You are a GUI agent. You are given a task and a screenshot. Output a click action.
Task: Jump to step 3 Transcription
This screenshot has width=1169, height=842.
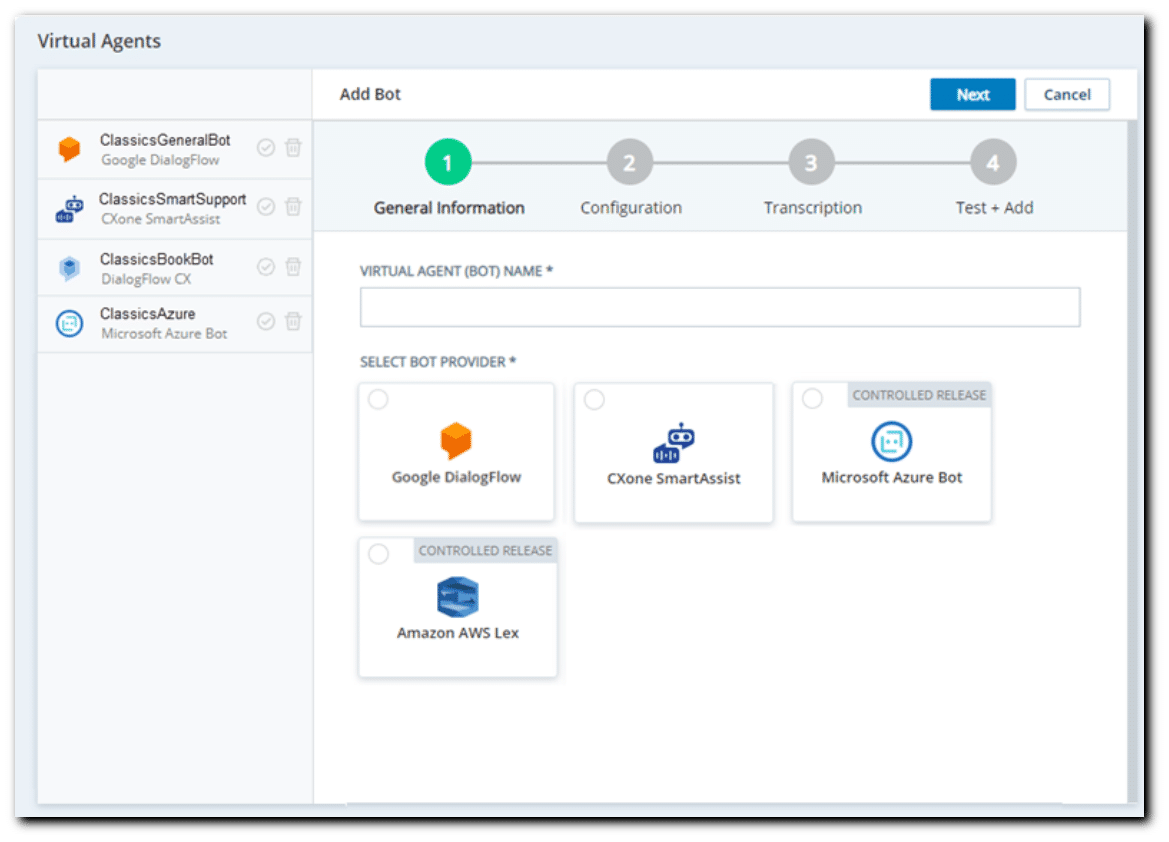[811, 163]
